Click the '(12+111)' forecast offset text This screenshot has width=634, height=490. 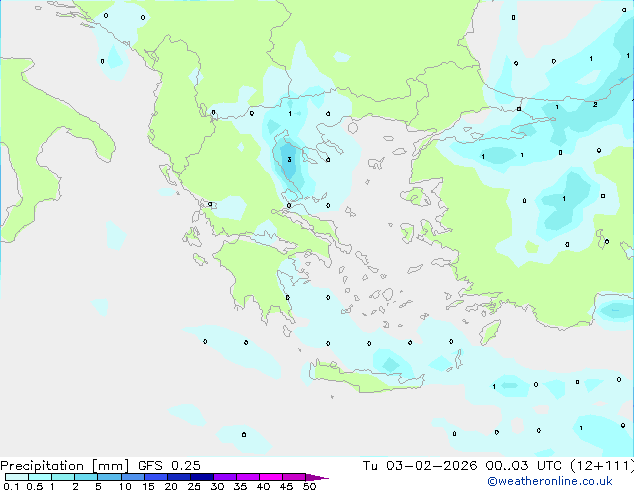pos(602,466)
